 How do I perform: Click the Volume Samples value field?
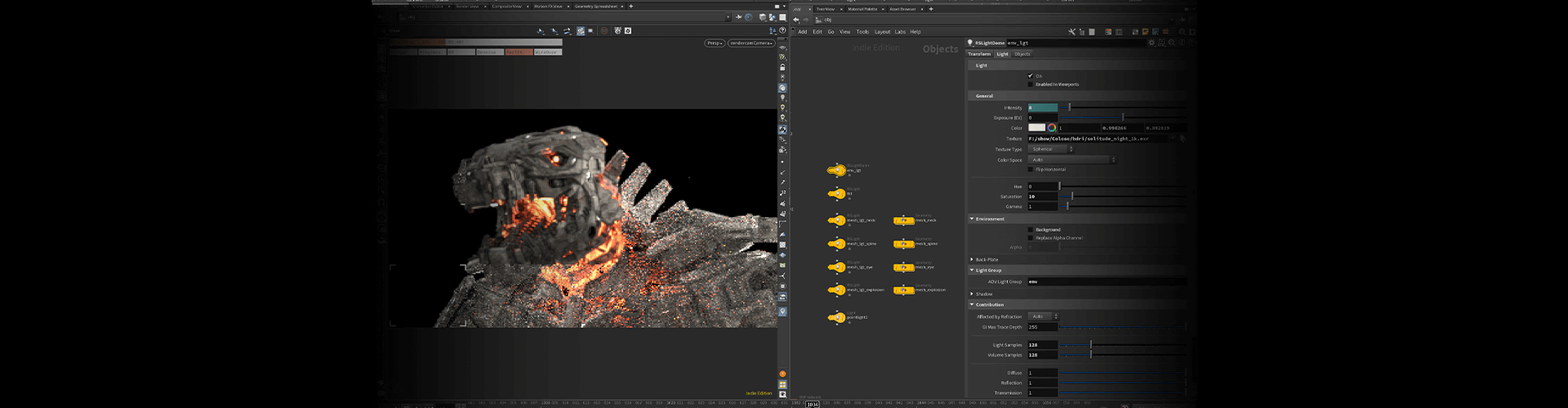(x=1042, y=355)
